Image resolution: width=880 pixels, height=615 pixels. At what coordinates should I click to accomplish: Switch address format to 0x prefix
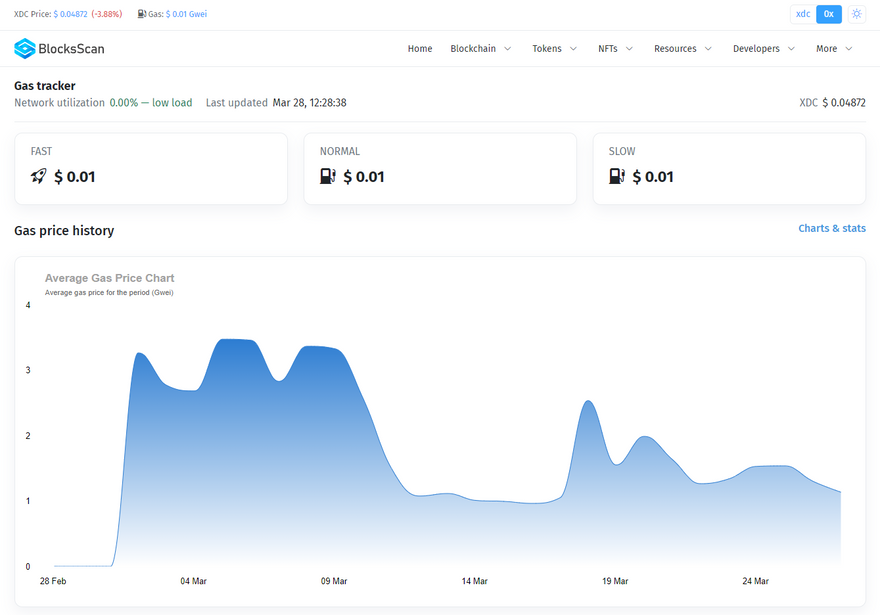pos(829,14)
